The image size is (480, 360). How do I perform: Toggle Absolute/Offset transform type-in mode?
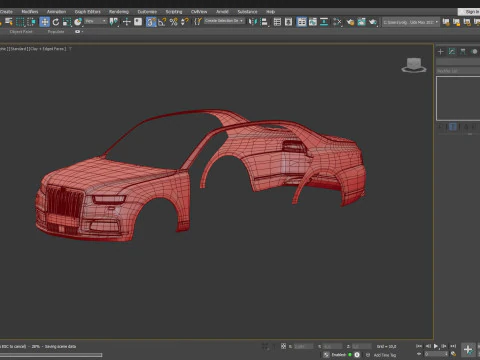click(x=283, y=346)
